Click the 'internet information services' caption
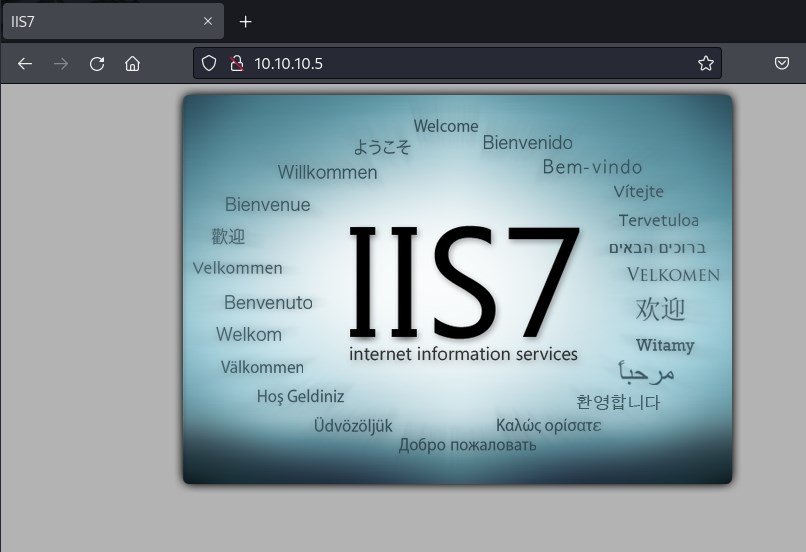Viewport: 806px width, 552px height. 463,354
